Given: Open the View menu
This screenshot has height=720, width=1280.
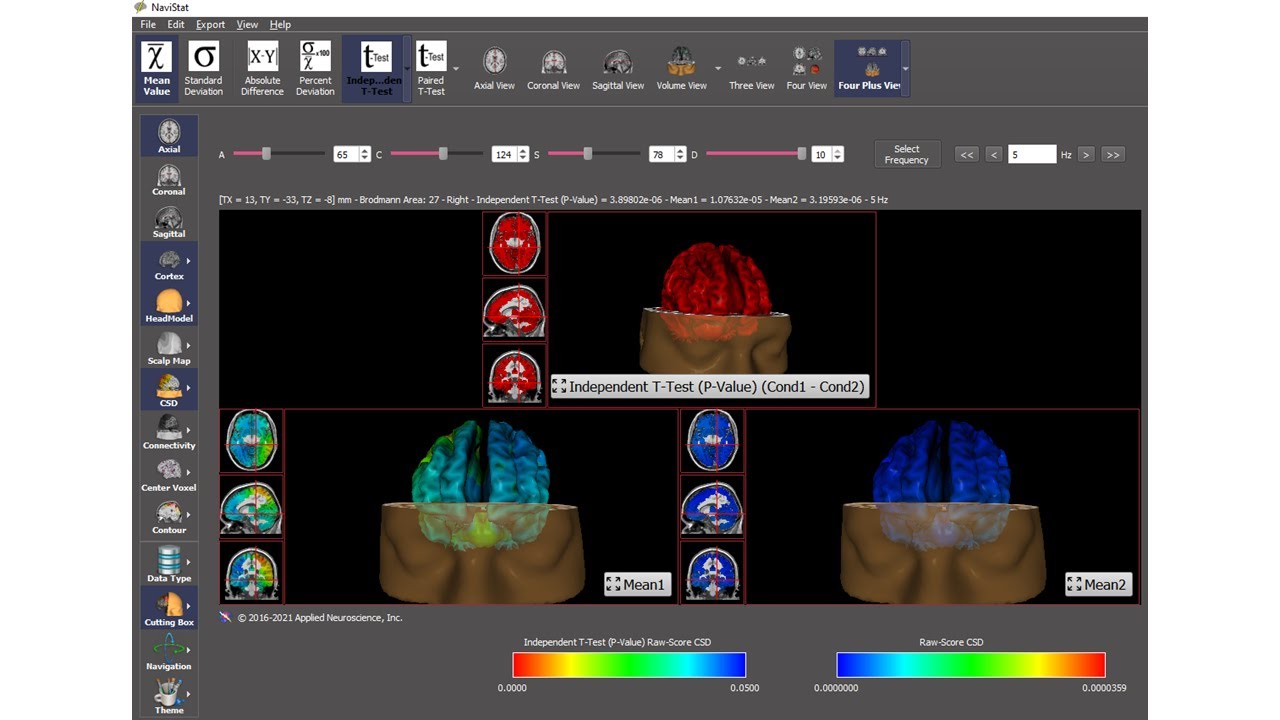Looking at the screenshot, I should tap(247, 24).
